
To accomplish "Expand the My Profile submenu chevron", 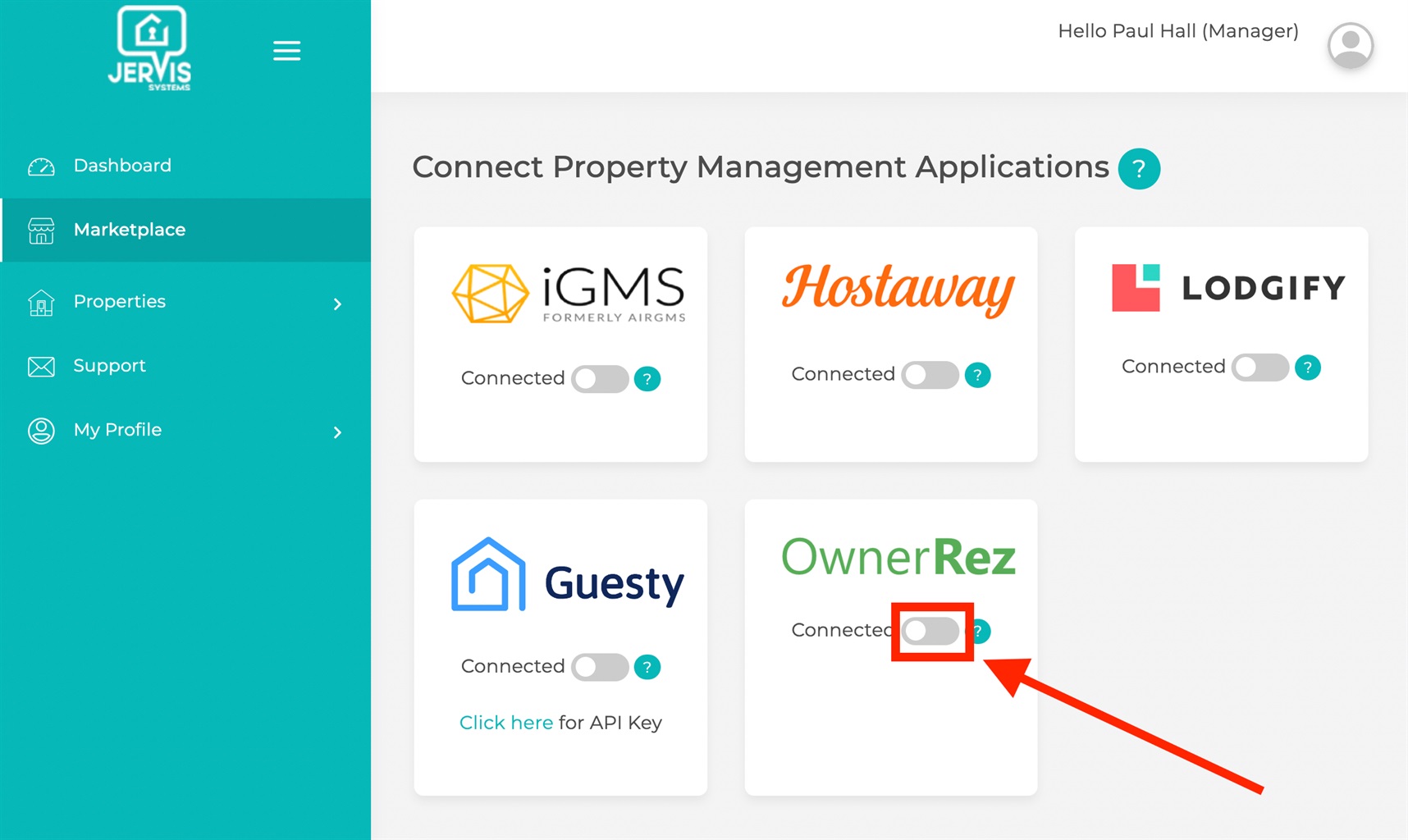I will [x=337, y=432].
